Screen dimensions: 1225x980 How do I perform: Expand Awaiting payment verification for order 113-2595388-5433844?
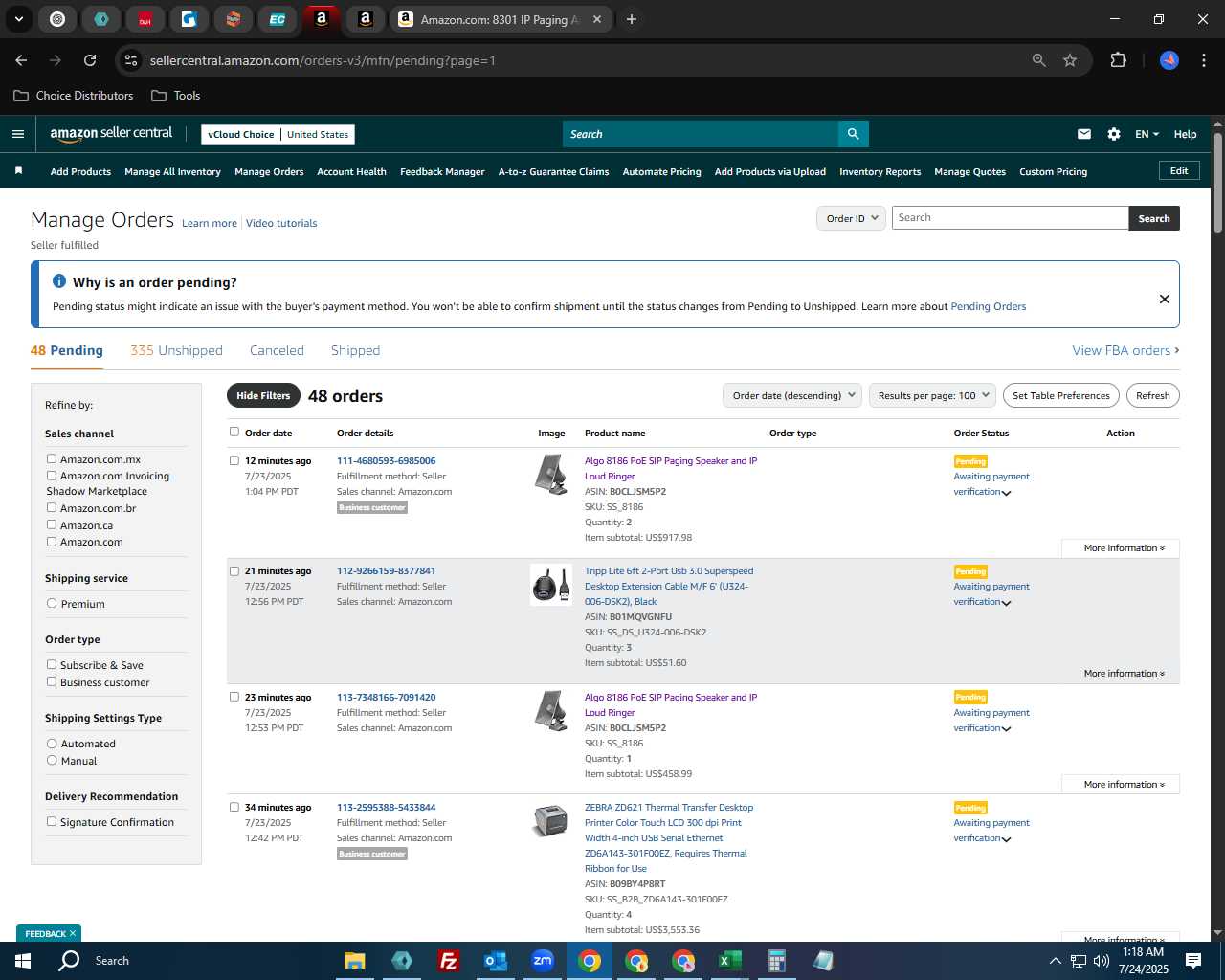pos(1006,839)
